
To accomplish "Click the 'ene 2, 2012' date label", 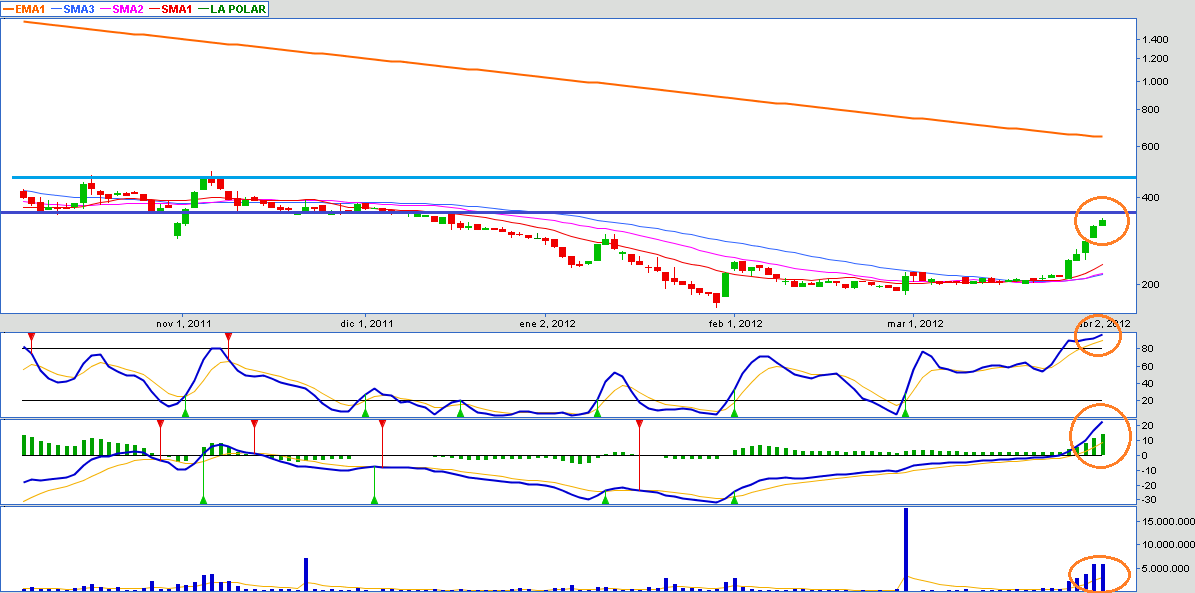I will click(x=547, y=323).
